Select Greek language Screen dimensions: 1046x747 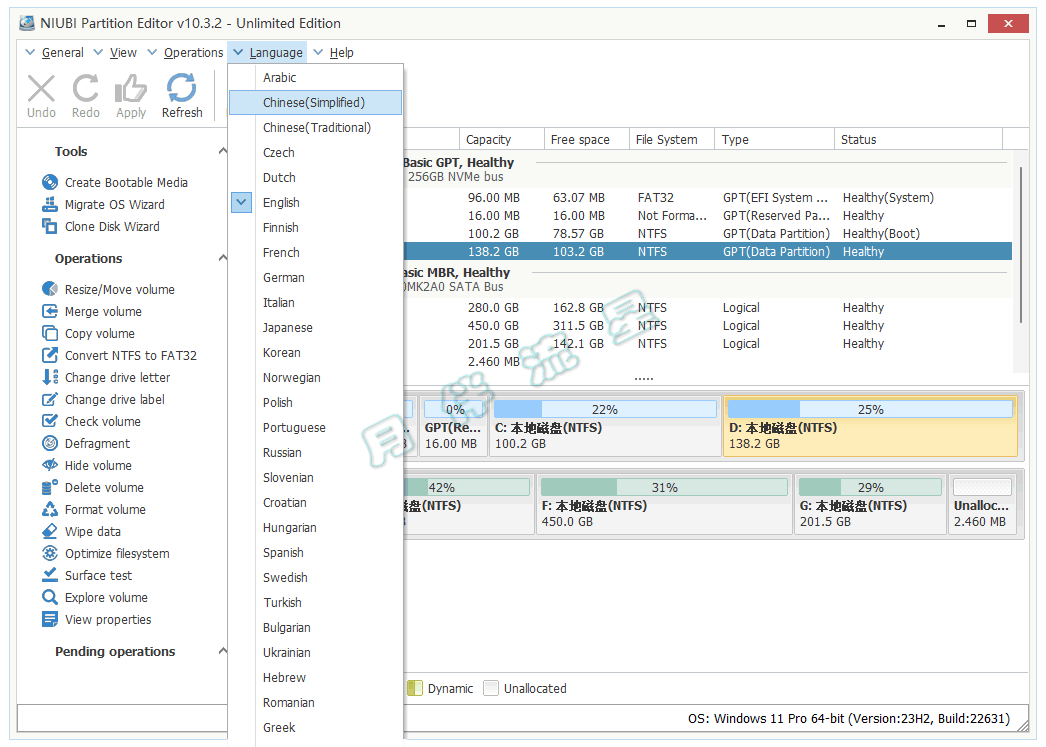pos(316,727)
